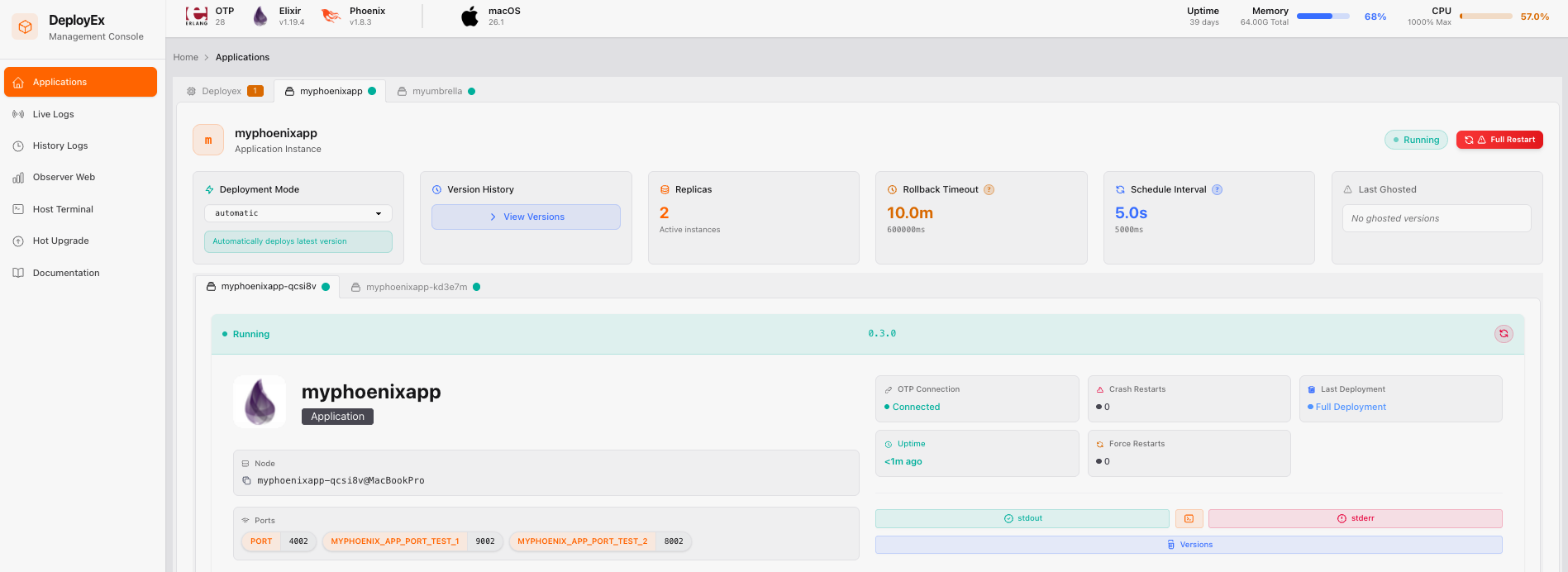Click the View Versions button
Image resolution: width=1568 pixels, height=572 pixels.
(x=526, y=217)
